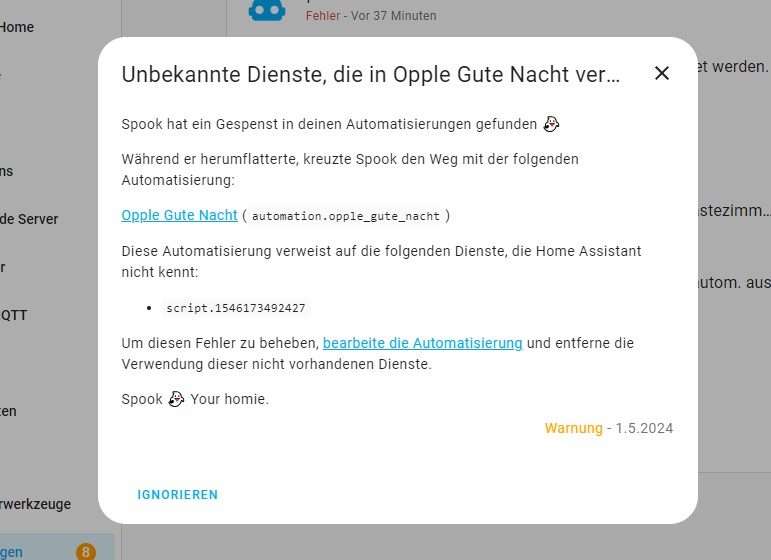The width and height of the screenshot is (771, 560).
Task: Click the ghost emoji next to 'Your homie'
Action: click(176, 399)
